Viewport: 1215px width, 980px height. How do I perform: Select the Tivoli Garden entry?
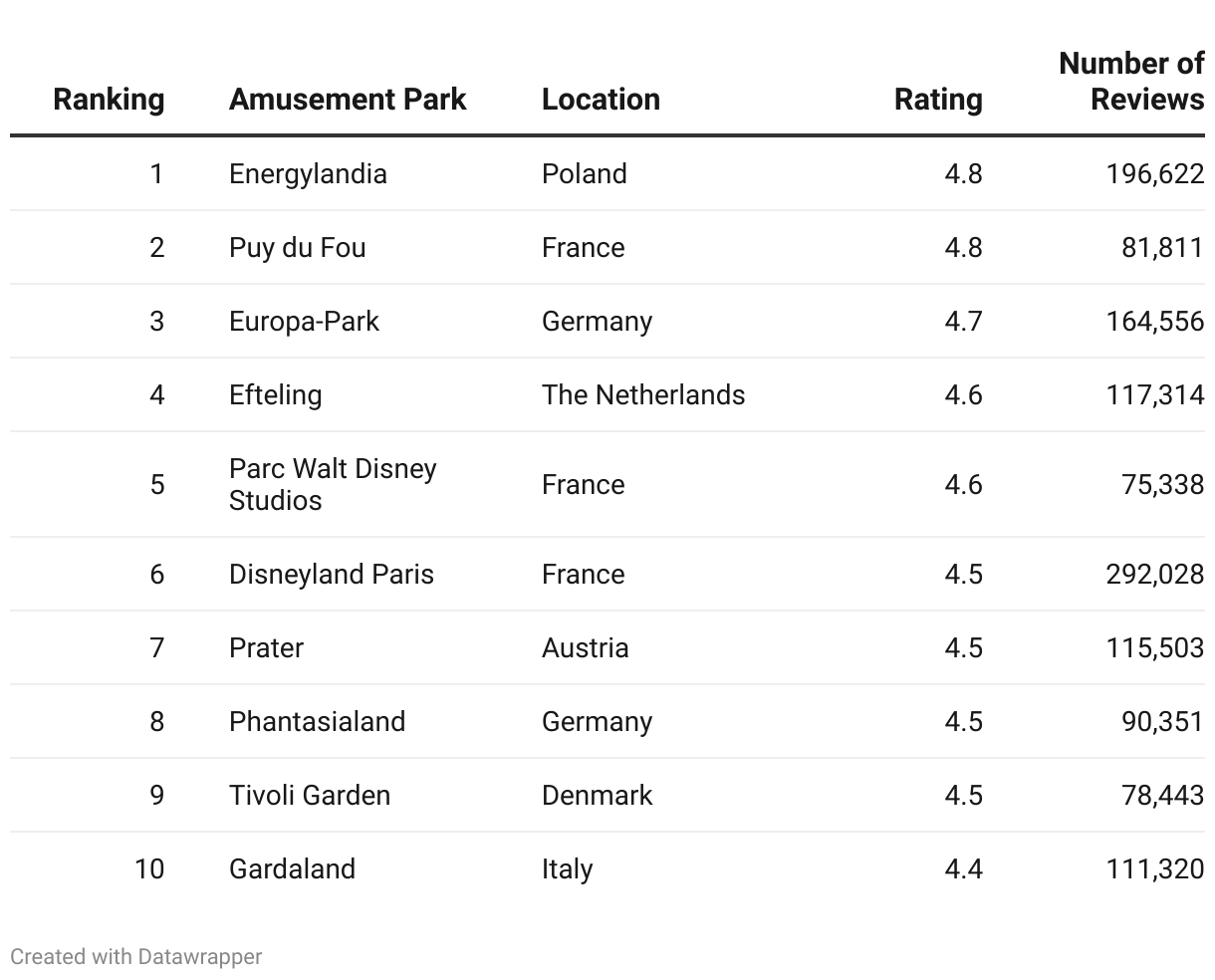pos(309,796)
